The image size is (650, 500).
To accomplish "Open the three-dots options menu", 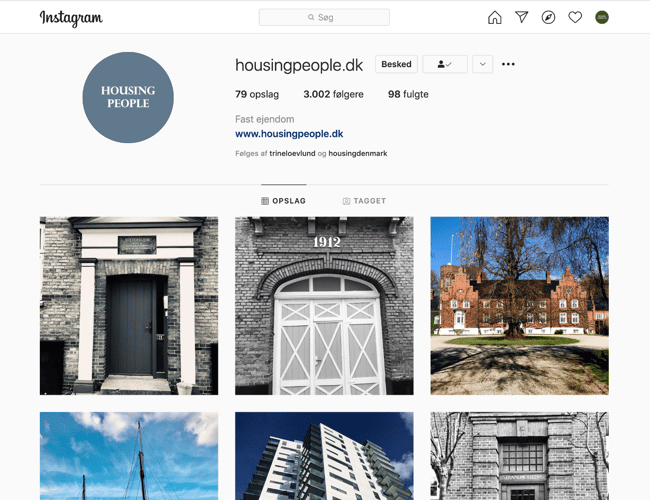I will 508,64.
